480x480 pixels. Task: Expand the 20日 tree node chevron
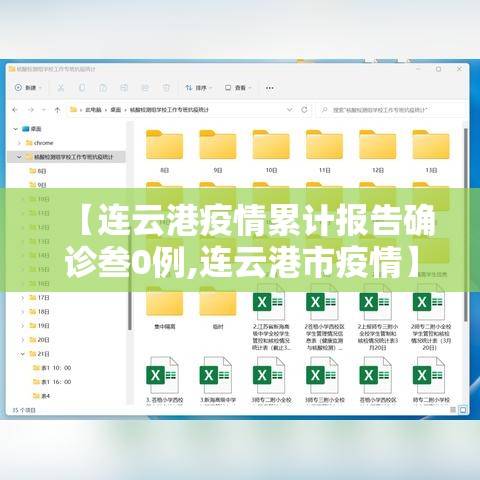coord(22,340)
